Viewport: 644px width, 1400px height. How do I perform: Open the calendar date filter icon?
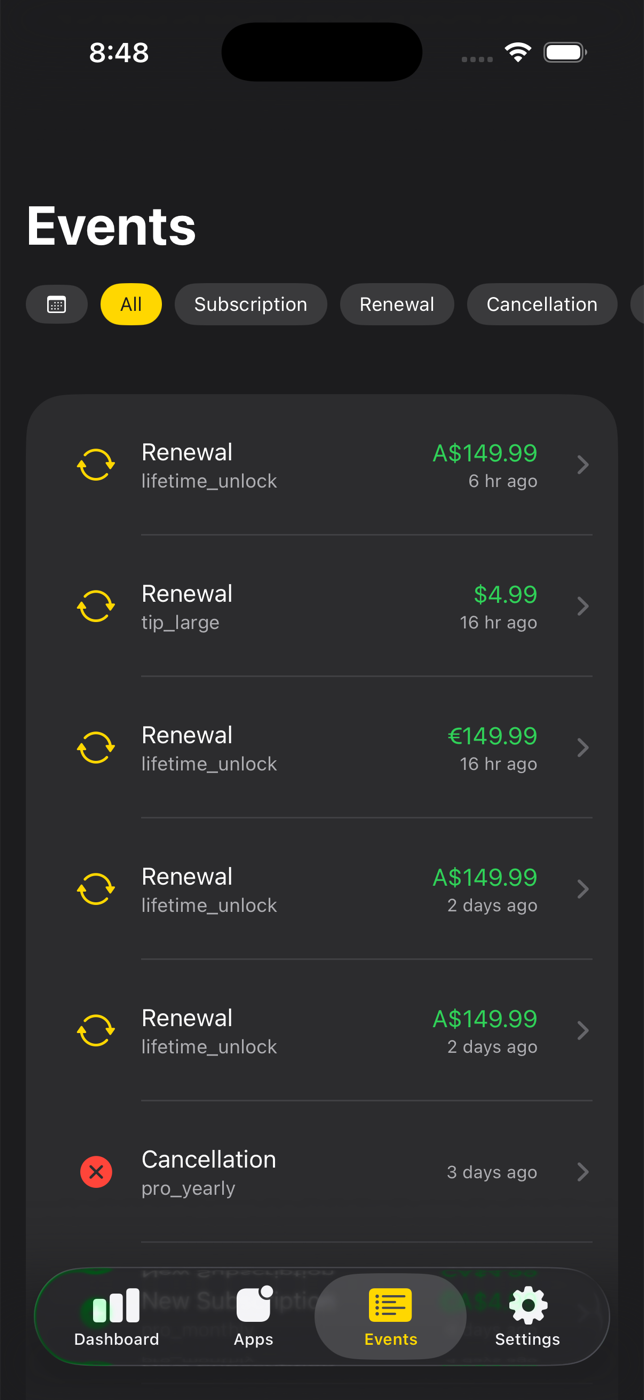56,304
